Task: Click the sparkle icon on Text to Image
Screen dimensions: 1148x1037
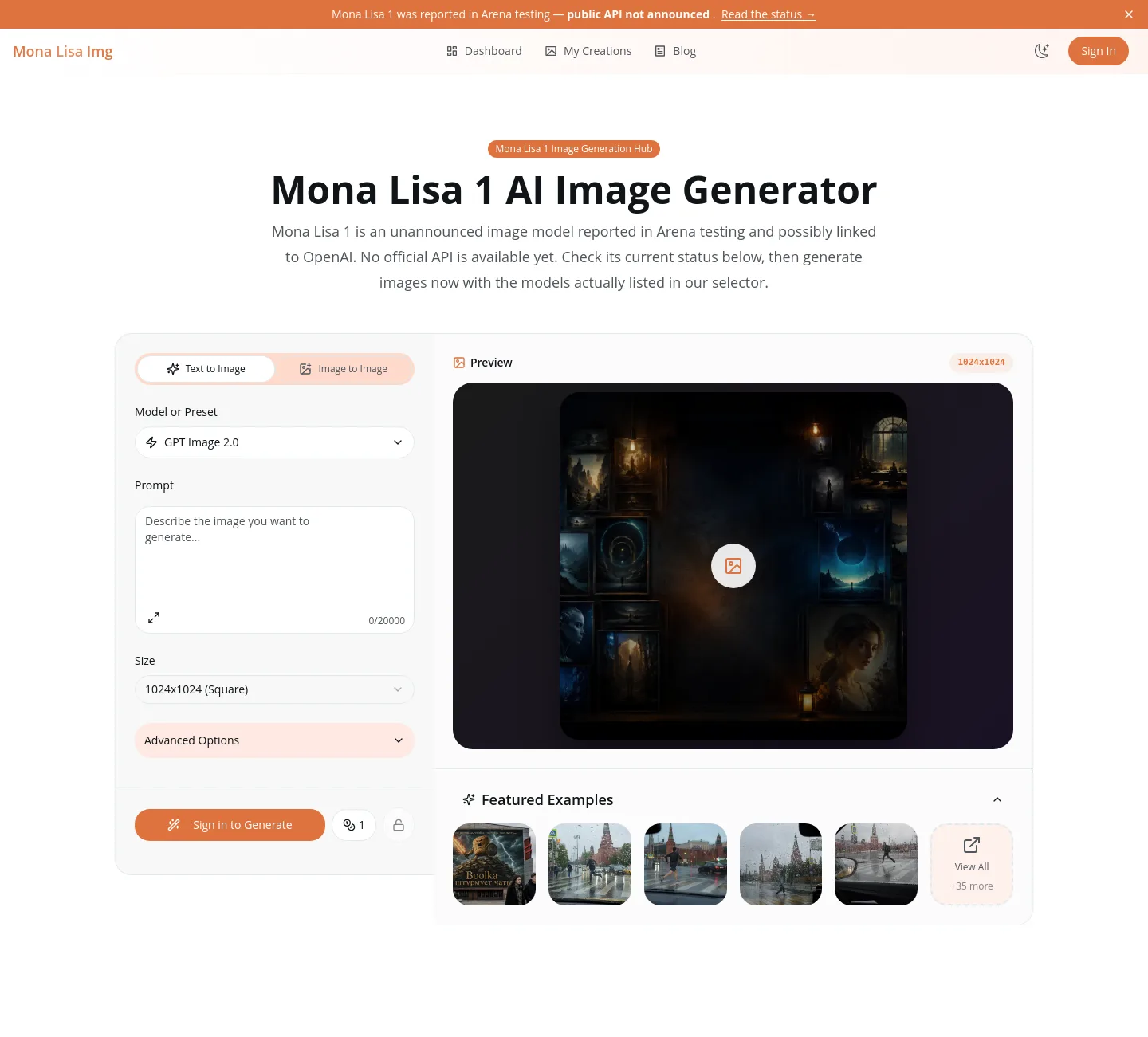Action: pyautogui.click(x=173, y=369)
